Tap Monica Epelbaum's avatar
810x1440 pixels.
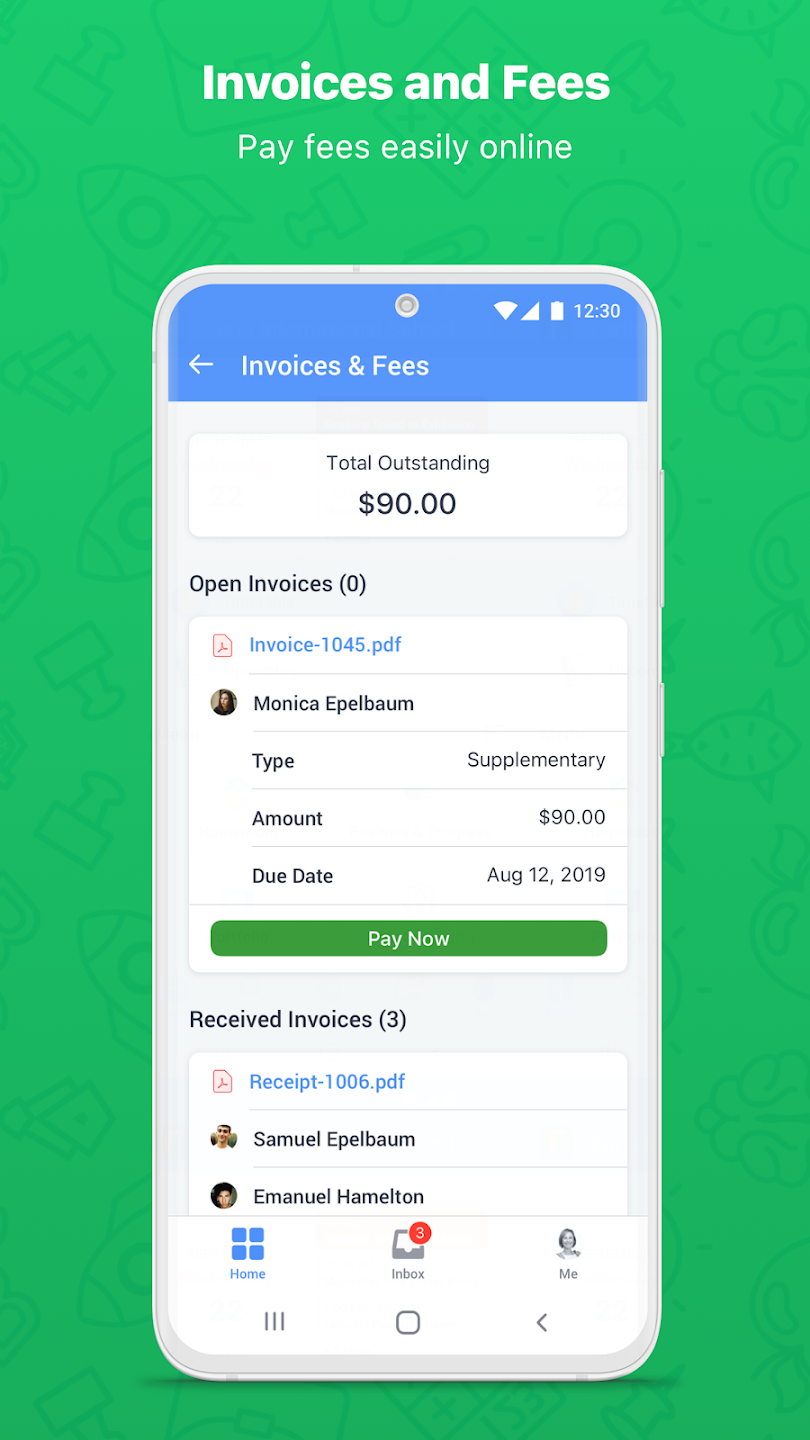[x=224, y=702]
